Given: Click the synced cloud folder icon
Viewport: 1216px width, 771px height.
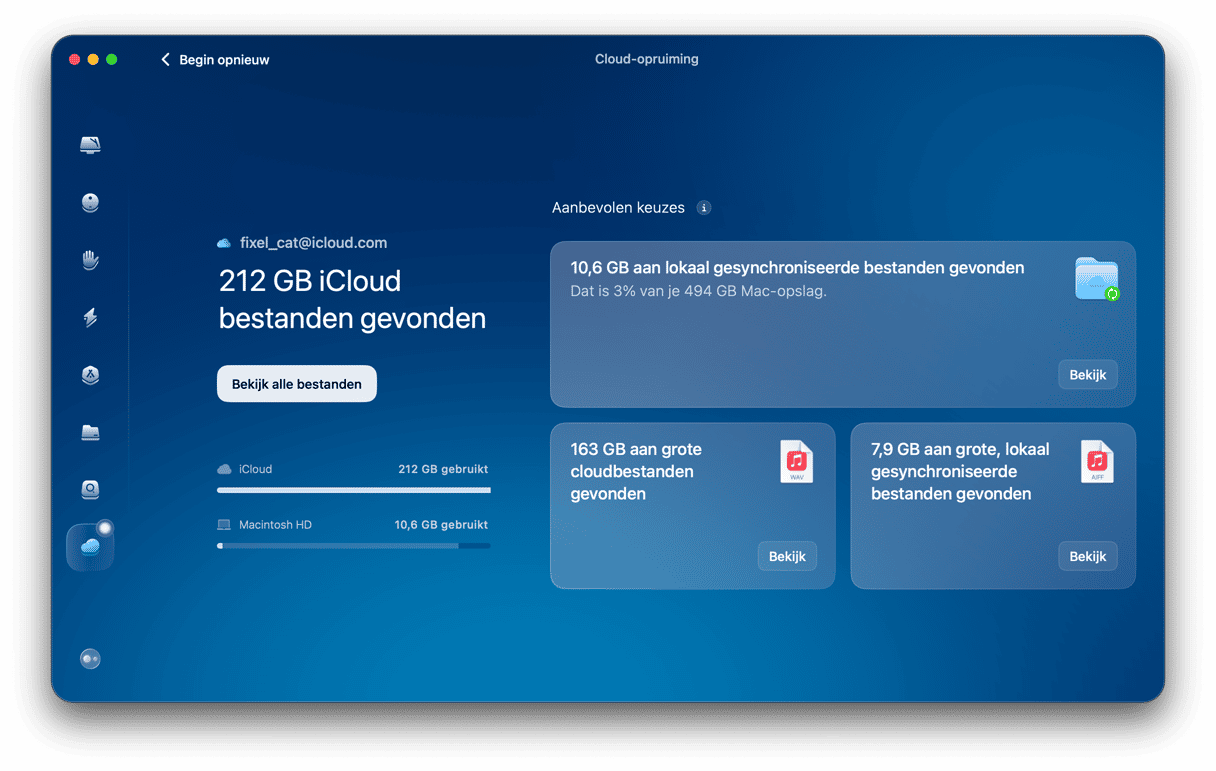Looking at the screenshot, I should click(1096, 279).
